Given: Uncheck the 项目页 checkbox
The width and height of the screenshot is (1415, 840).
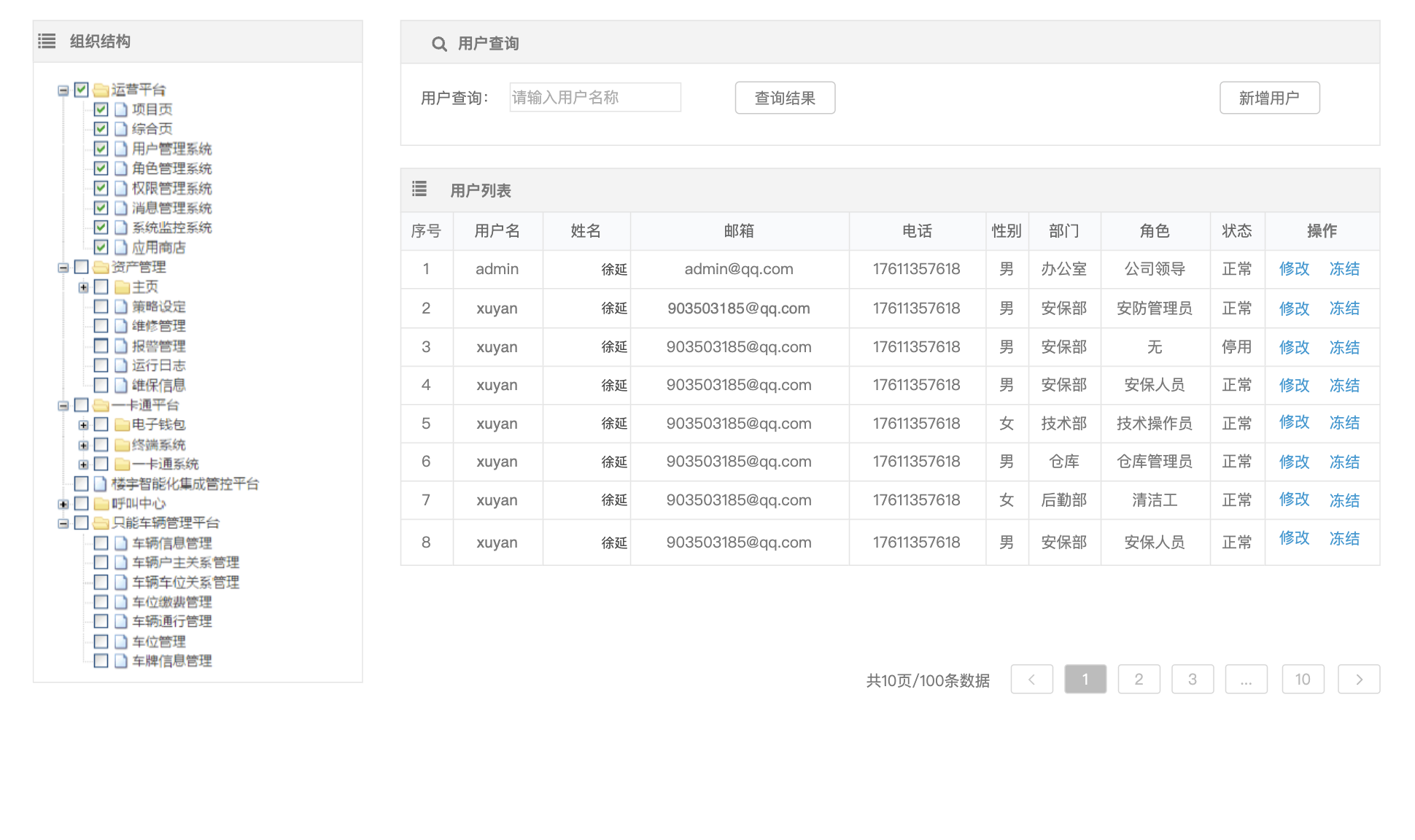Looking at the screenshot, I should [101, 109].
